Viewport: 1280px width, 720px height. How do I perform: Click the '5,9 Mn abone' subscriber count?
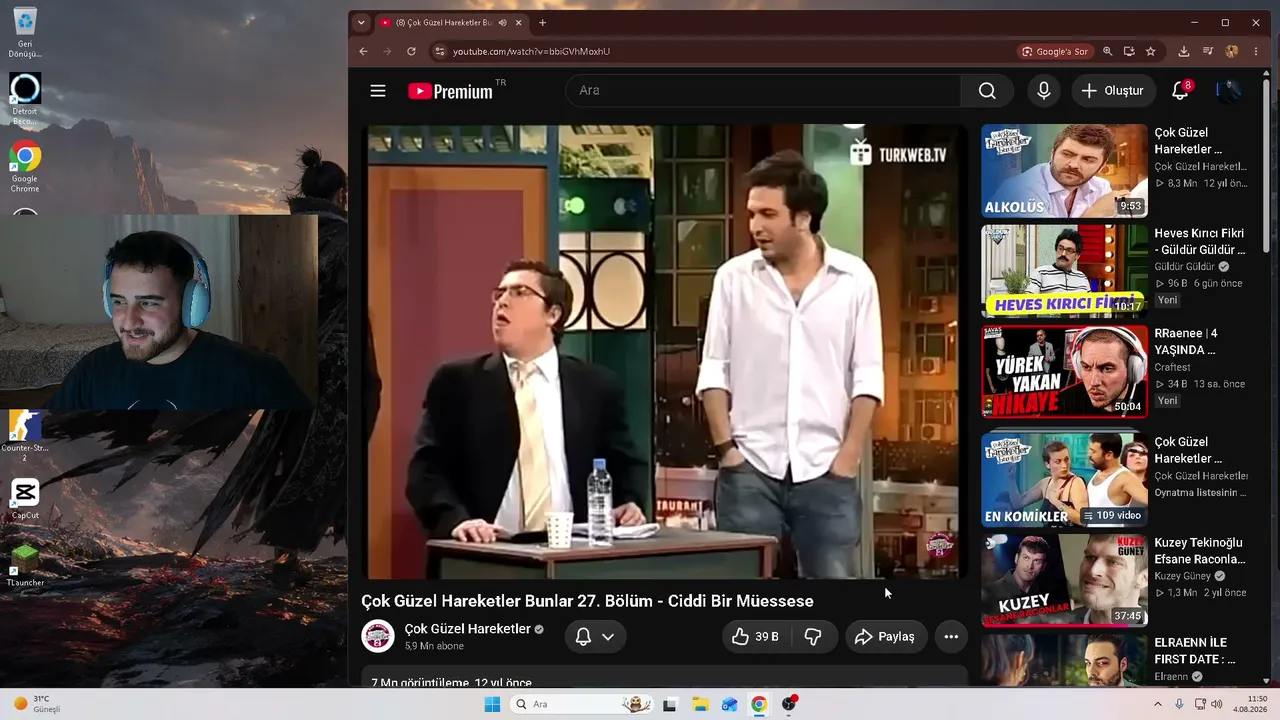pyautogui.click(x=434, y=647)
